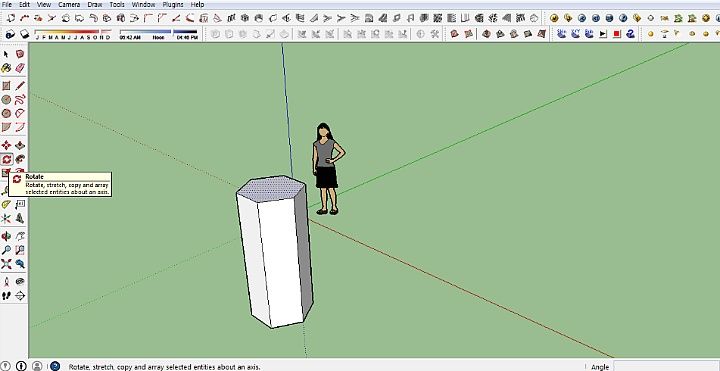This screenshot has width=720, height=371.
Task: Choose the Follow Me tool
Action: click(x=20, y=159)
